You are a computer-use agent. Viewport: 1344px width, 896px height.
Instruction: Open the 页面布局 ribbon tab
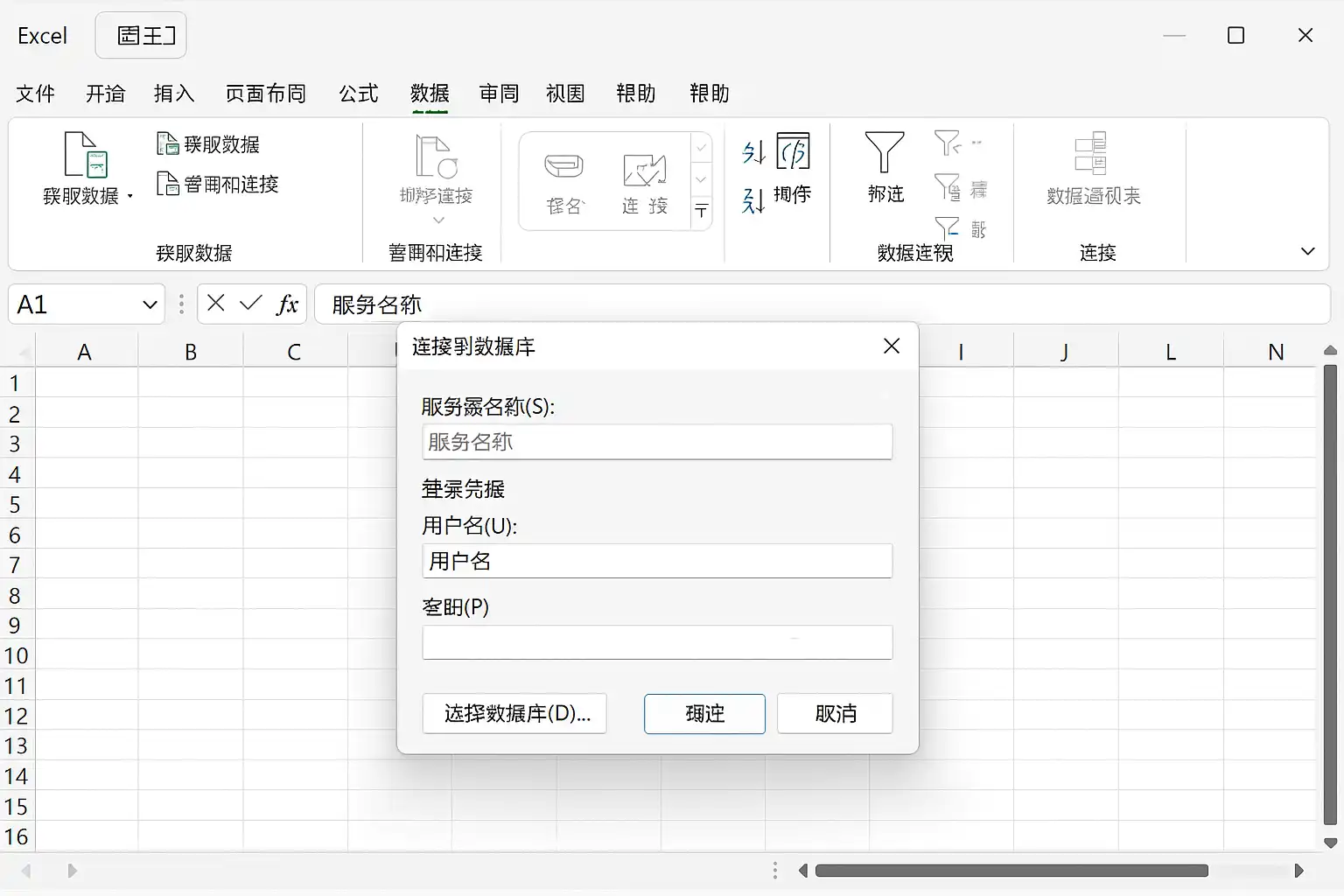[x=266, y=93]
